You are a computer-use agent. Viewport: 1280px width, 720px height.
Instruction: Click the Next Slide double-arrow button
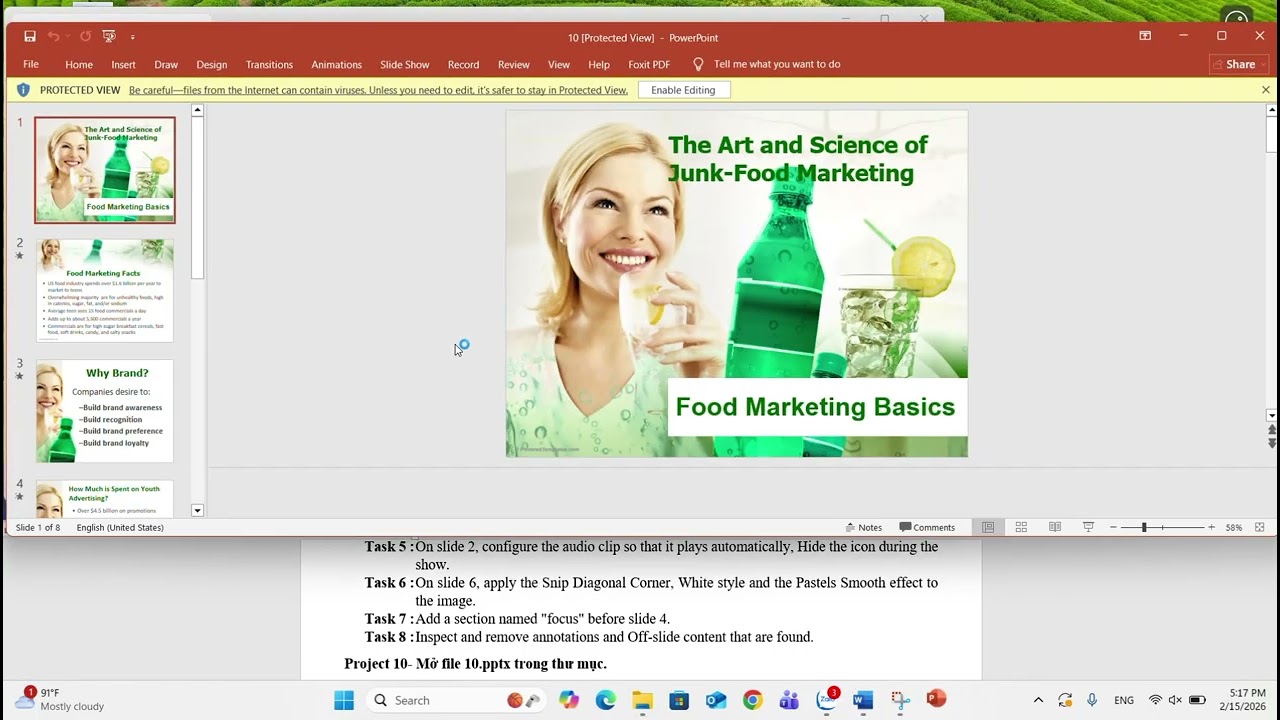pyautogui.click(x=1271, y=443)
